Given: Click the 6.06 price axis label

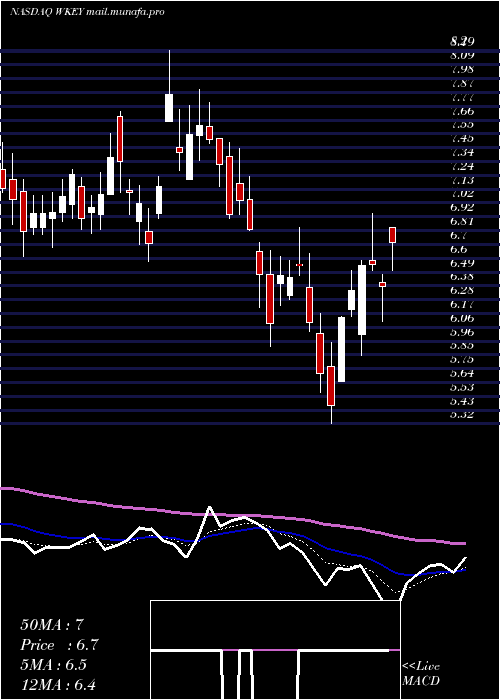Looking at the screenshot, I should coord(462,318).
